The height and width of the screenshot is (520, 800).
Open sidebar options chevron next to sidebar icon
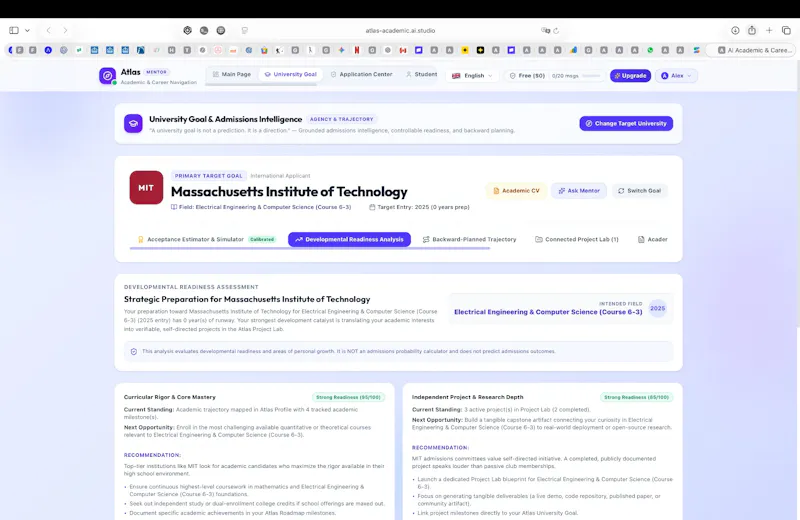coord(28,31)
